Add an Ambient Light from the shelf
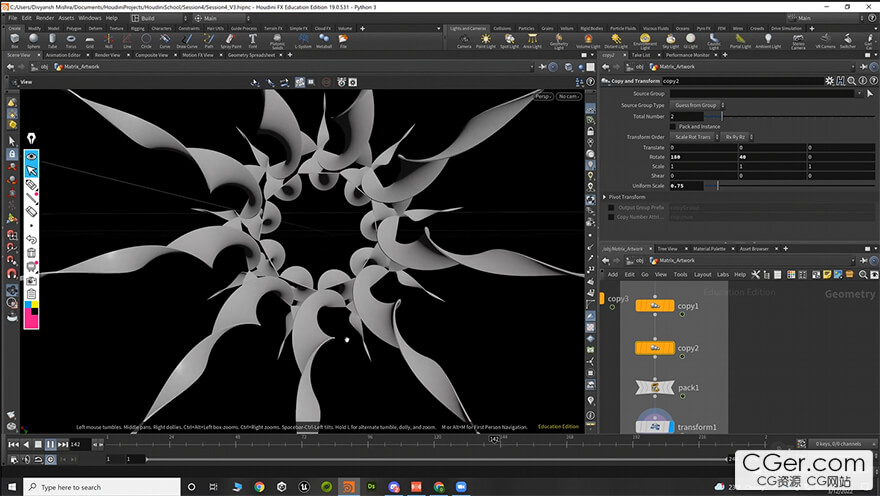This screenshot has width=880, height=496. tap(768, 41)
